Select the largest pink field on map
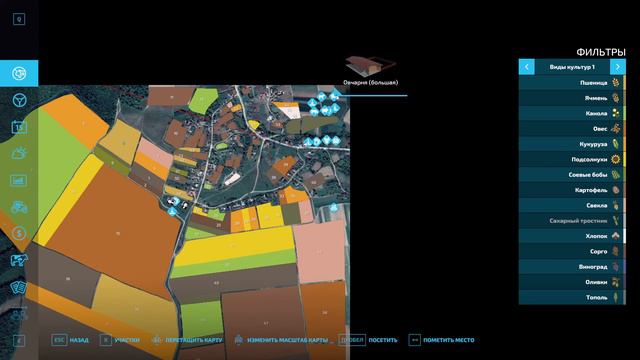The image size is (640, 360). point(319,252)
